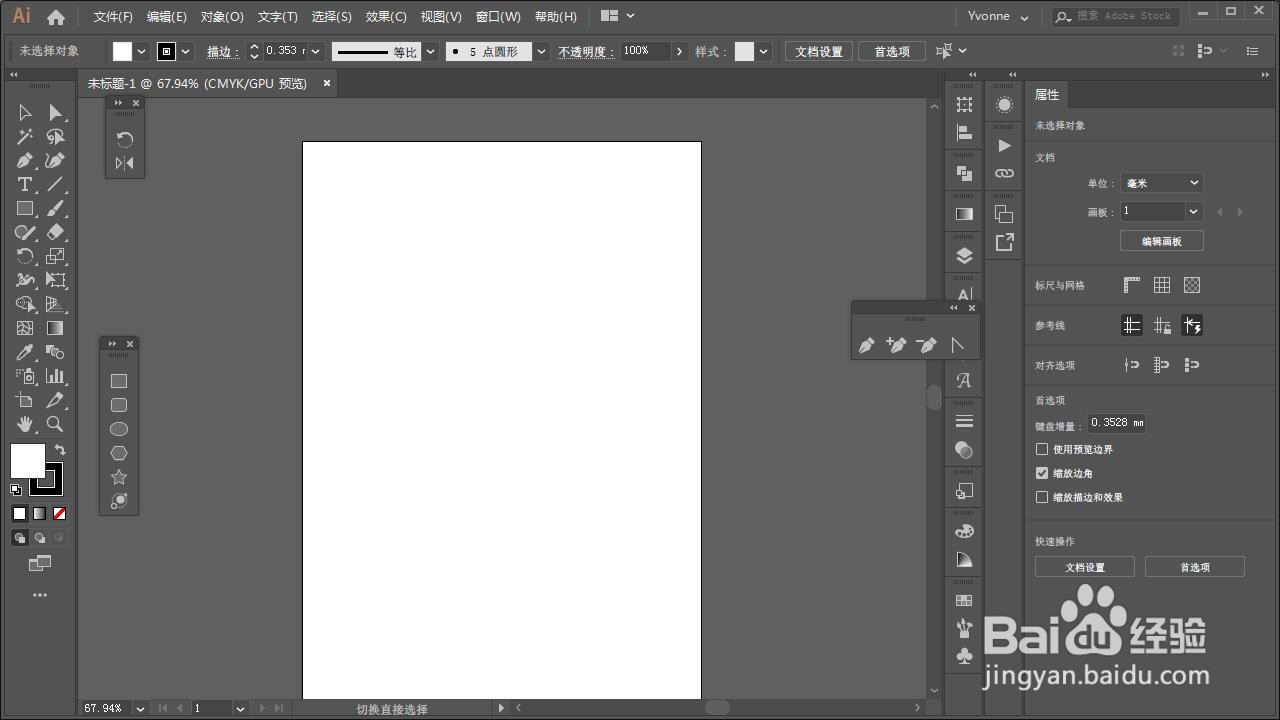
Task: Click the fill color swatch in the toolbar
Action: tap(27, 460)
